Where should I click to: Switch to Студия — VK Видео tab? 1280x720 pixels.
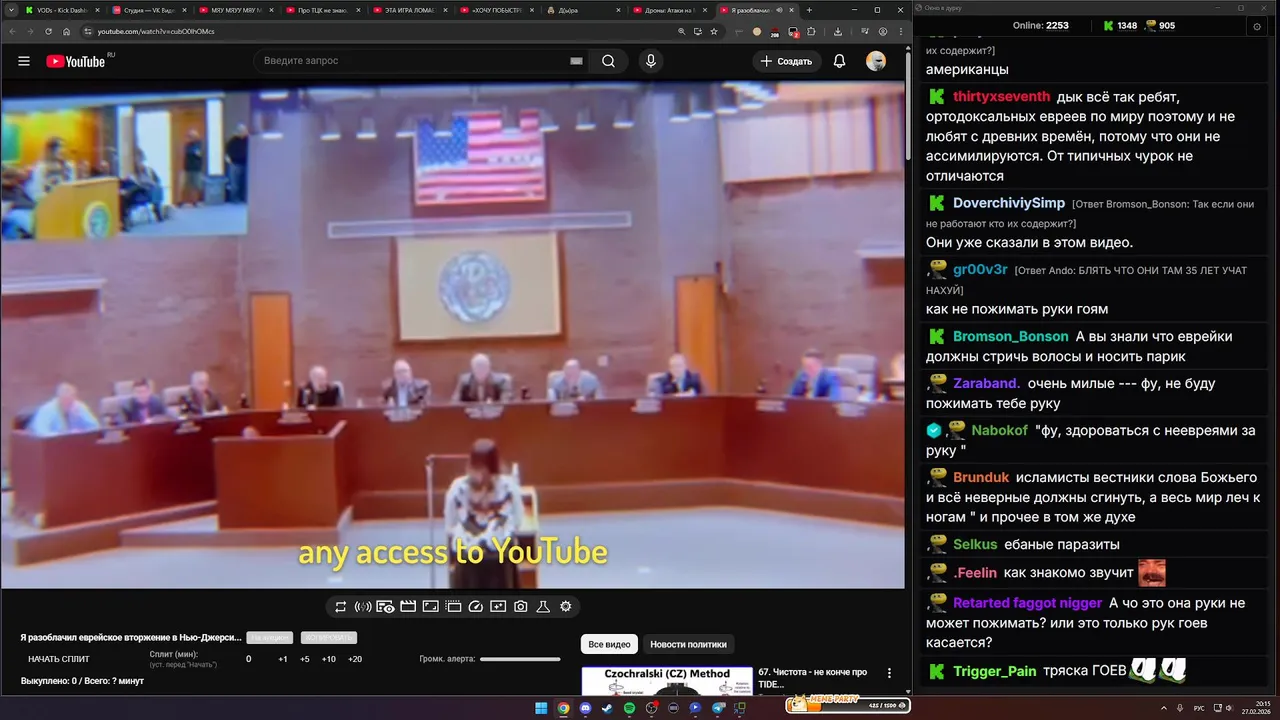click(x=148, y=10)
